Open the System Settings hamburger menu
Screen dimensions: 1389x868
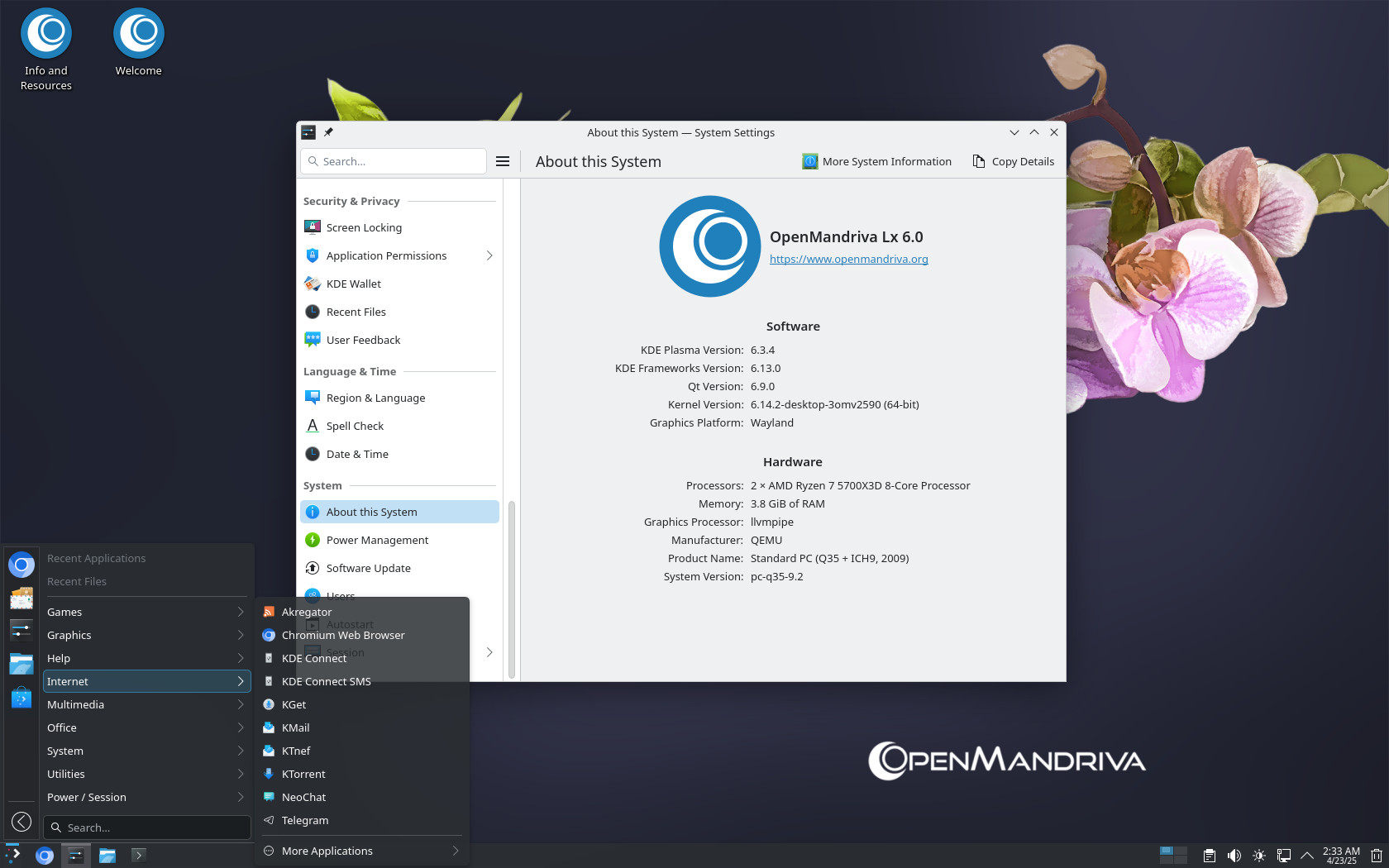[x=503, y=161]
